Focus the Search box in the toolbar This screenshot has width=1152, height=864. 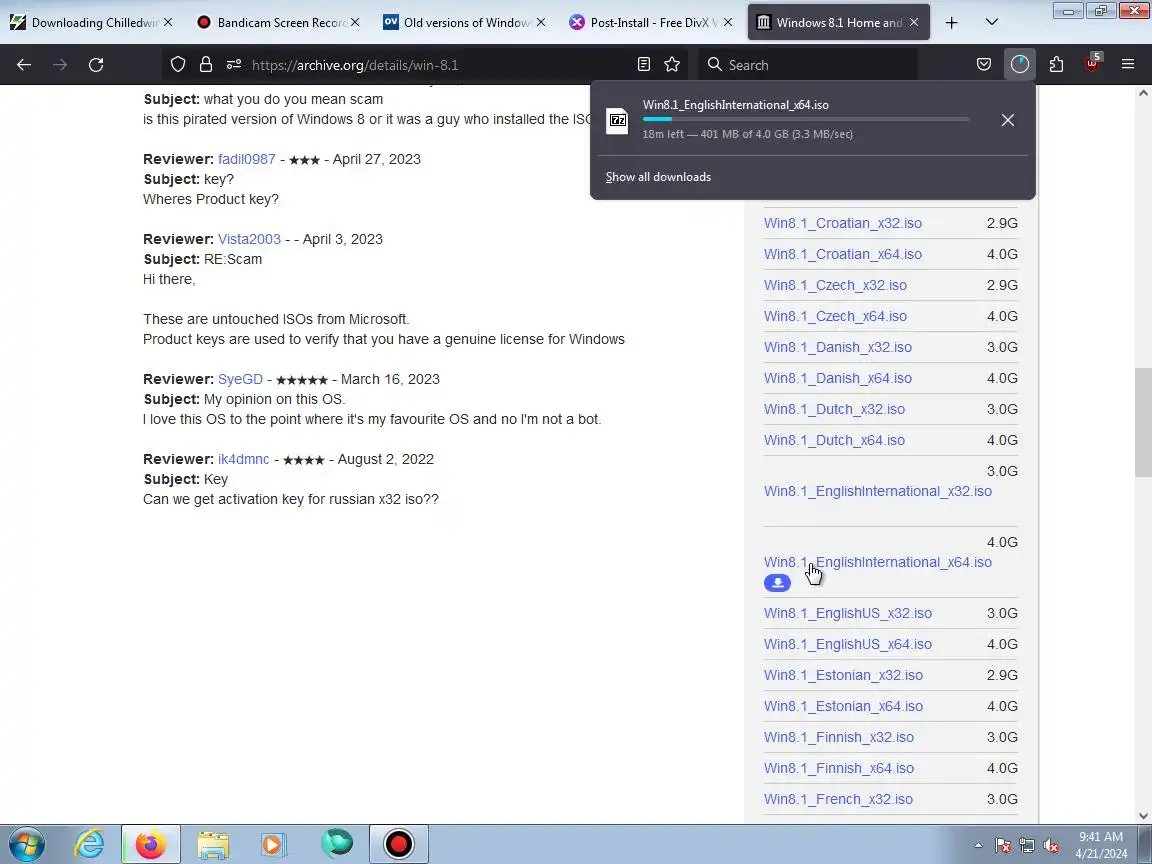coord(807,65)
